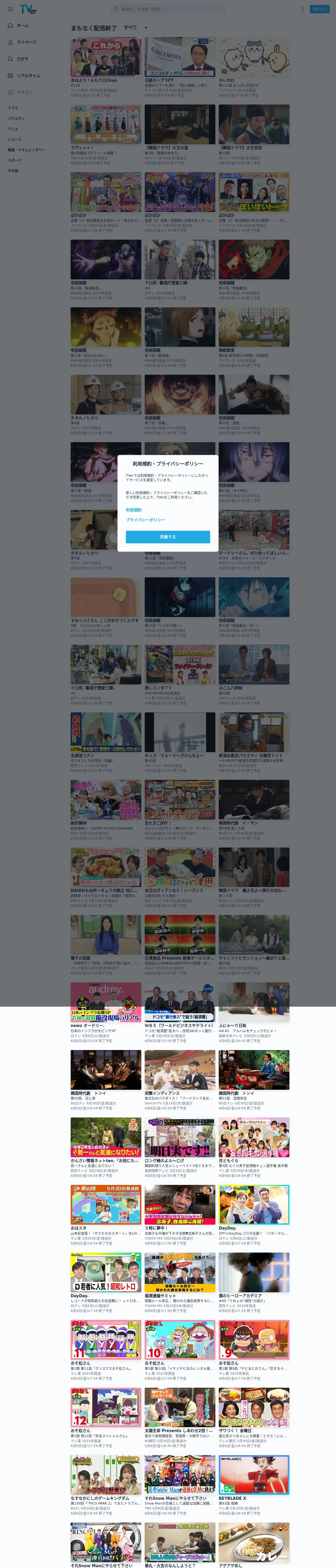
Task: Click the 韓国時代劇 トンイ 第51話 title
Action: (x=237, y=1093)
